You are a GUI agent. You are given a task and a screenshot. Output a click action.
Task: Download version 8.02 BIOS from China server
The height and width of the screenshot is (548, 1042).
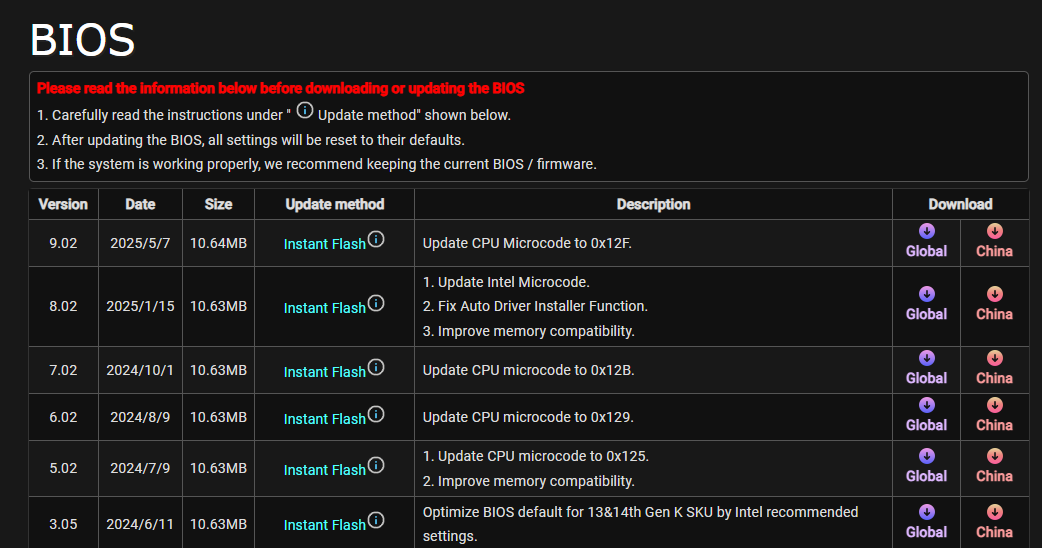pyautogui.click(x=994, y=305)
